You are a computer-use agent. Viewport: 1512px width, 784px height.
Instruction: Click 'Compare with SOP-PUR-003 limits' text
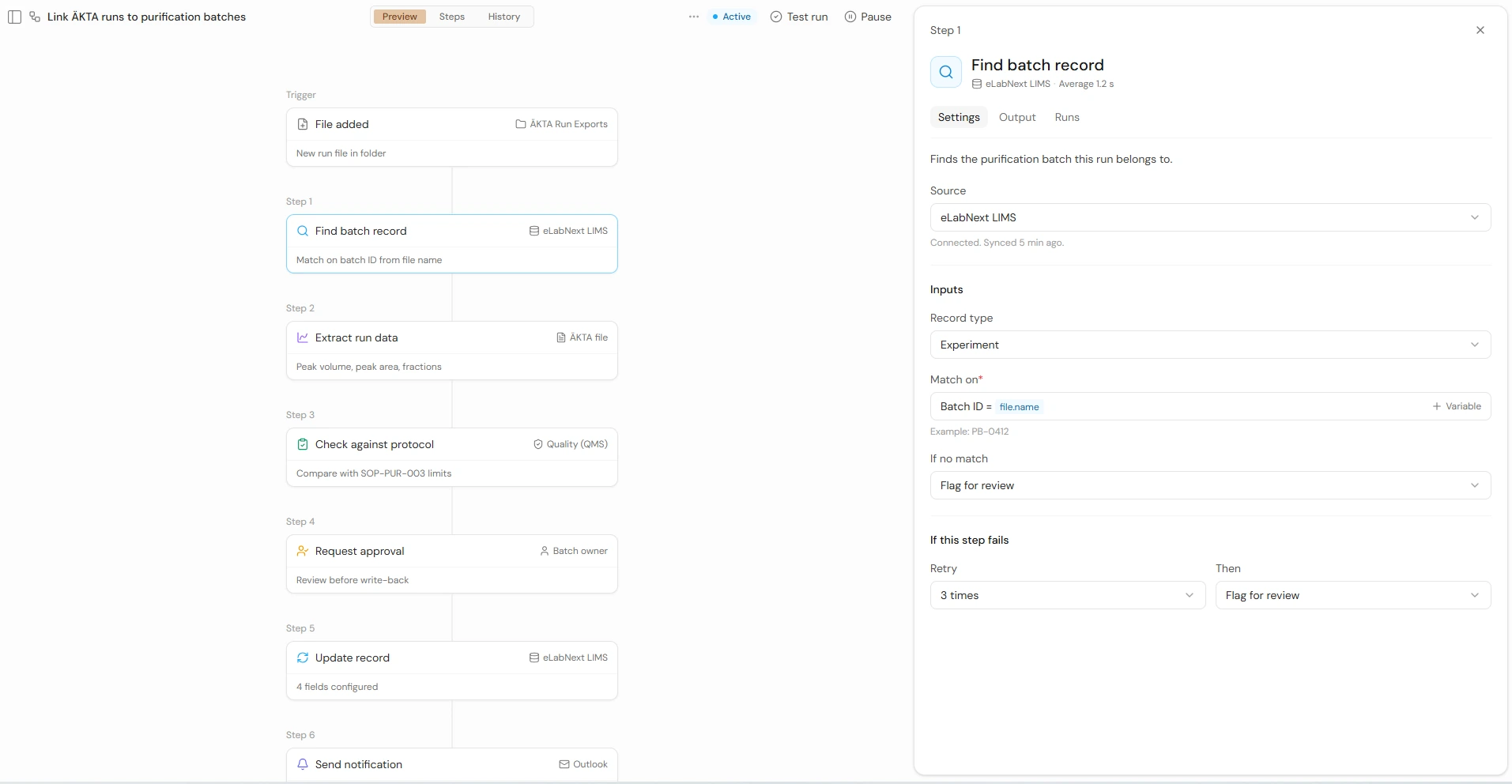[x=374, y=473]
